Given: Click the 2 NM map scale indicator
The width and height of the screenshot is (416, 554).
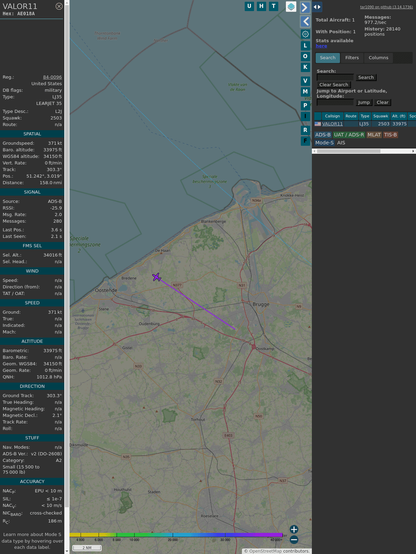Looking at the screenshot, I should point(87,548).
